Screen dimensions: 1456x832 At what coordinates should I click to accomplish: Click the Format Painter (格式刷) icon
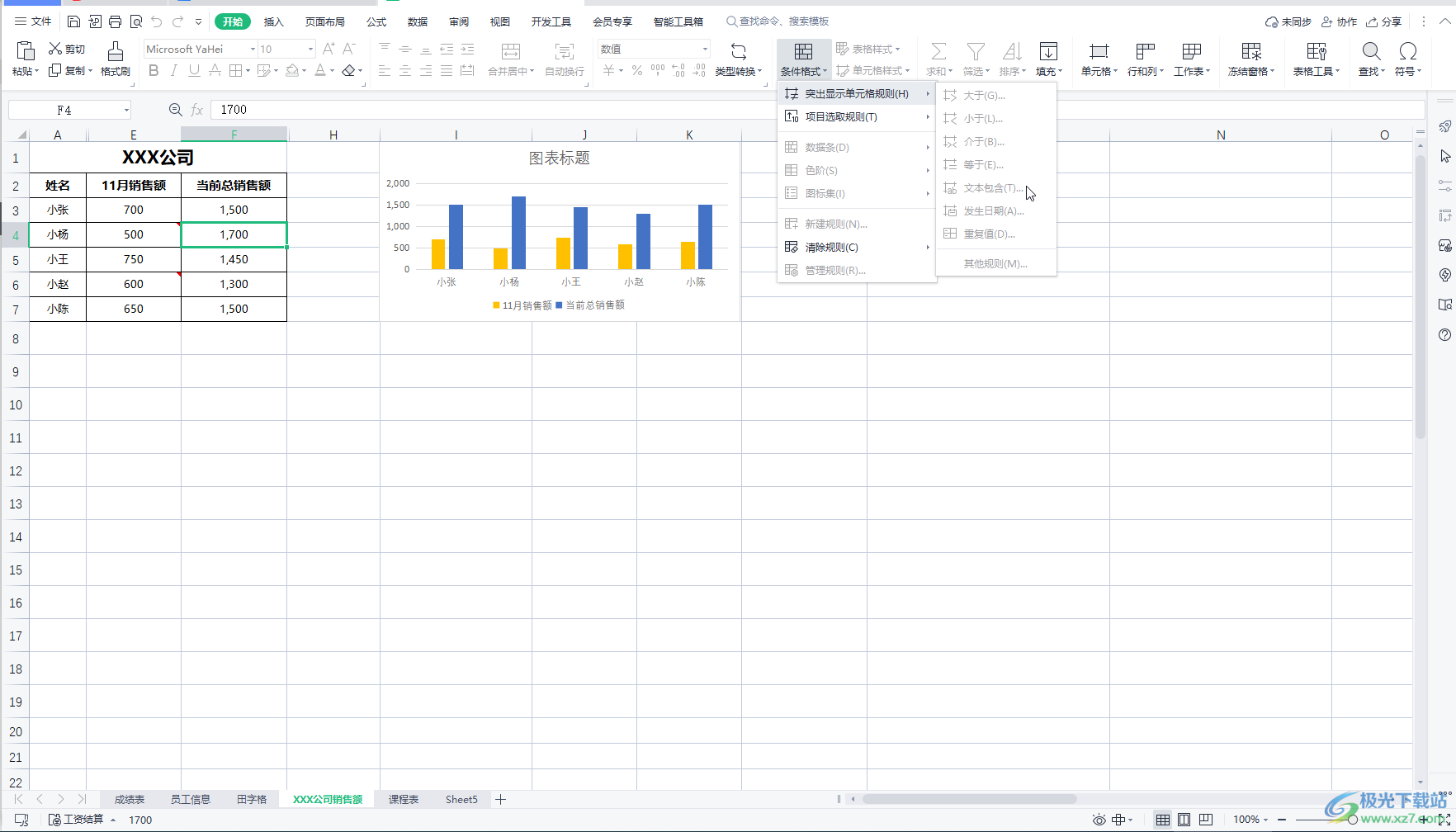tap(116, 51)
